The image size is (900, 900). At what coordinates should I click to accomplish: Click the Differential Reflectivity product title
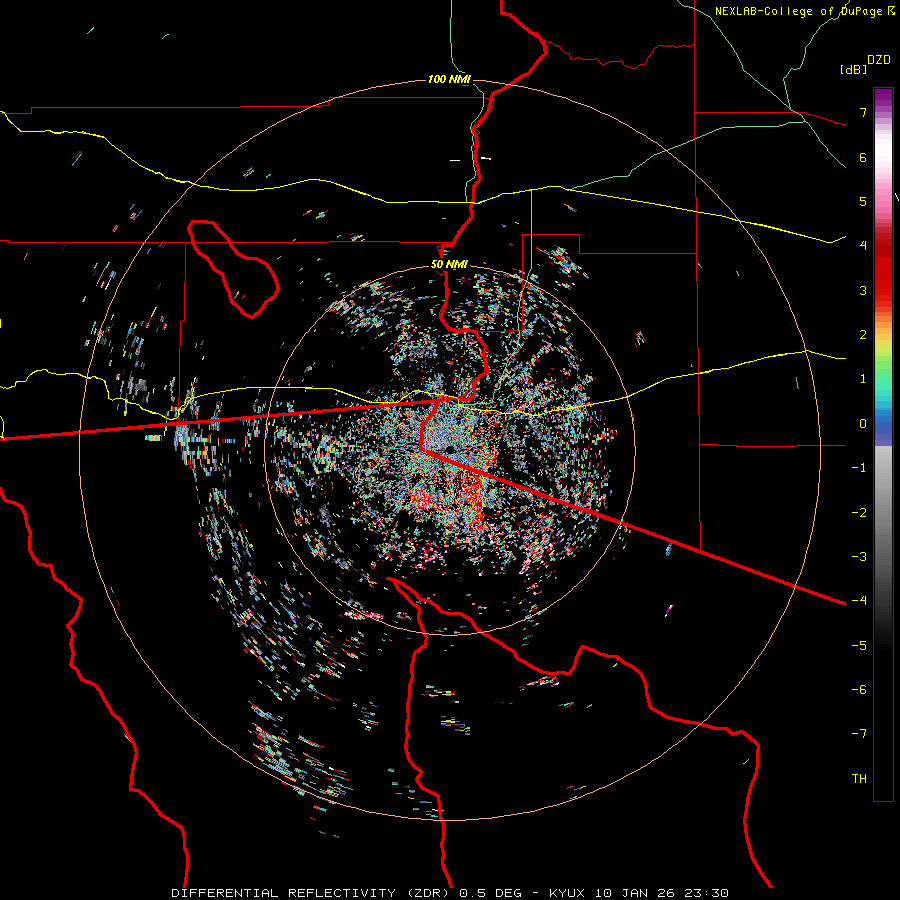coord(312,893)
